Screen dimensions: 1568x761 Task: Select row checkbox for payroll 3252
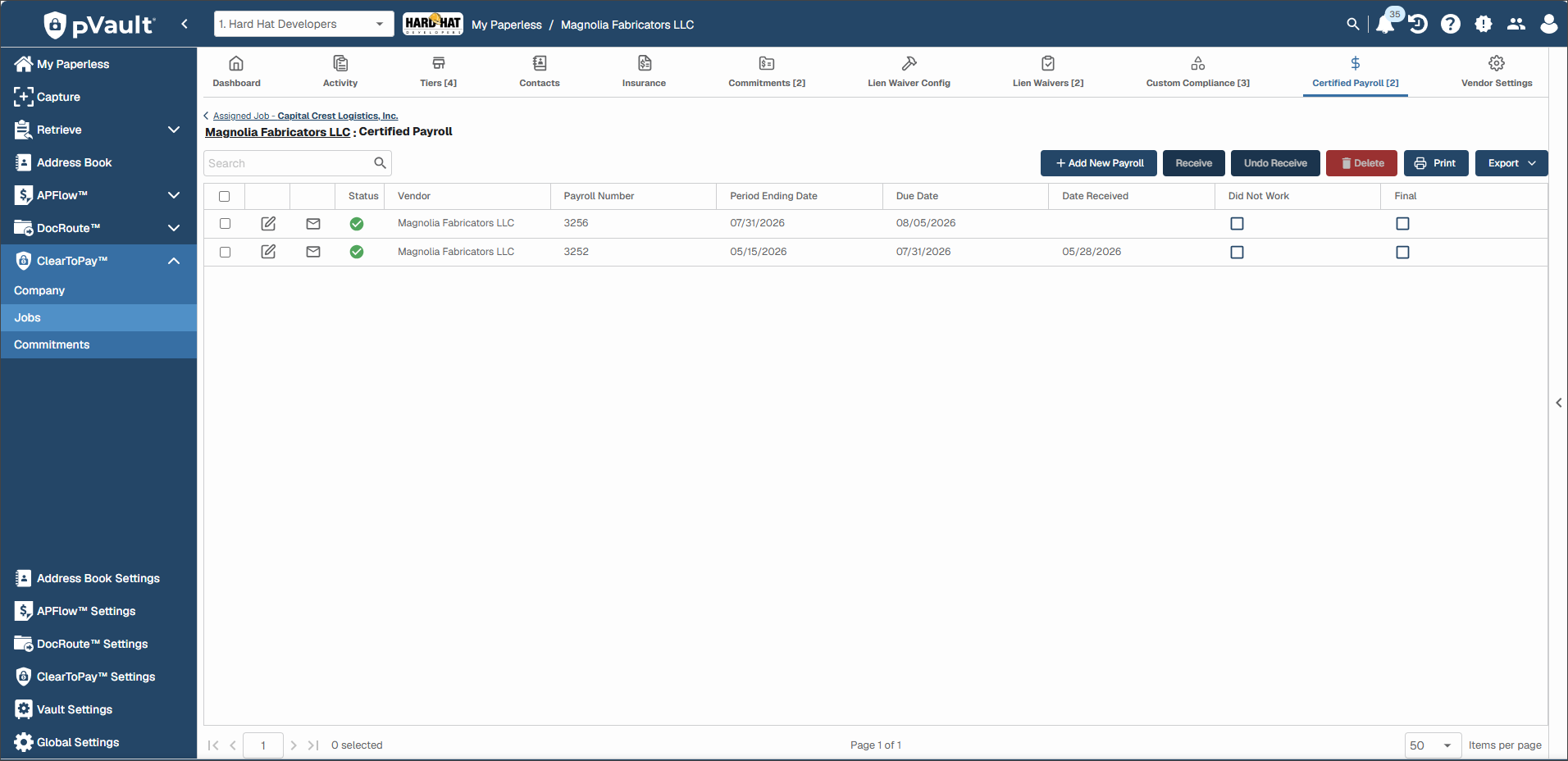(x=225, y=252)
